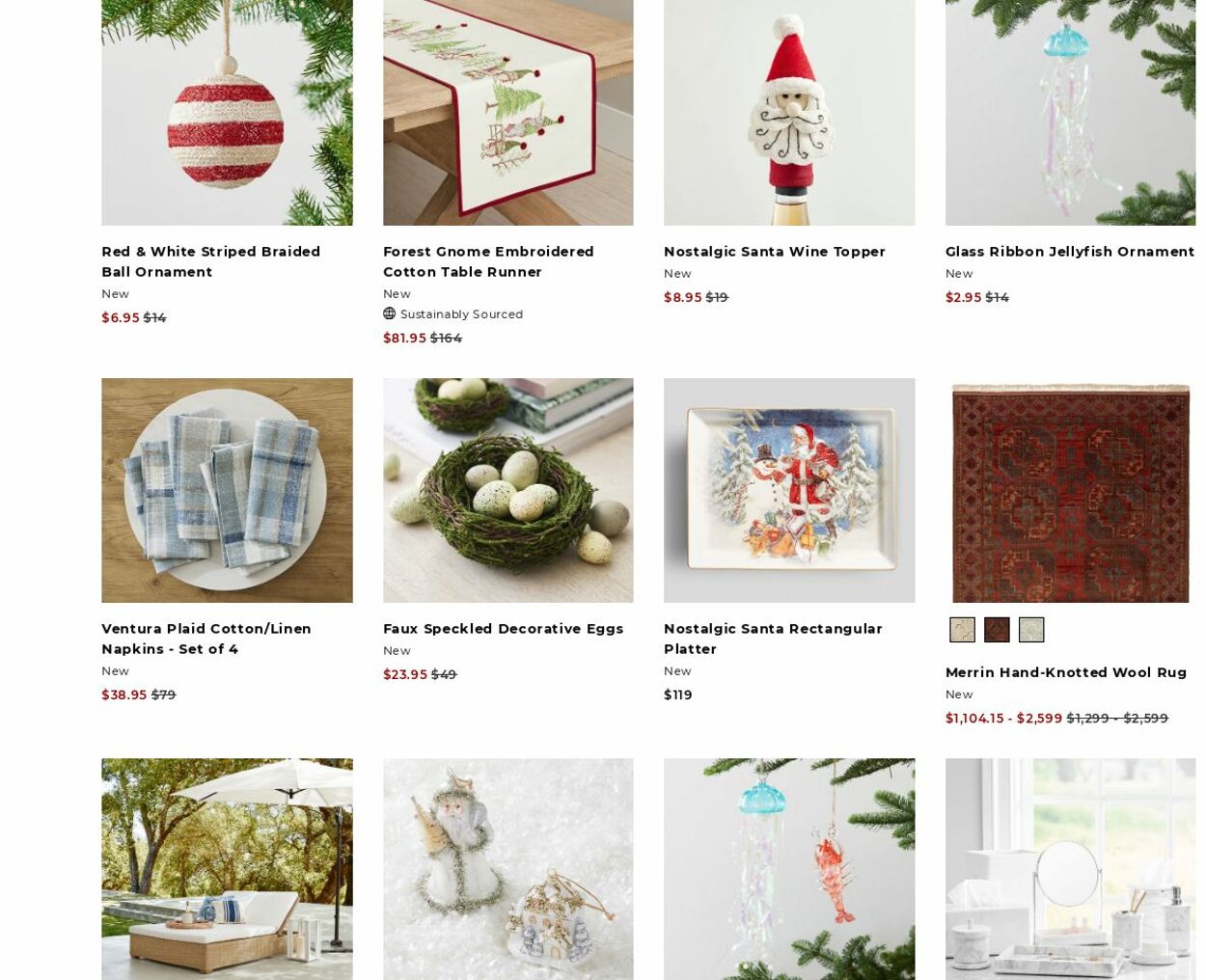This screenshot has height=980, width=1206.
Task: Open Nostalgic Santa Wine Topper title link
Action: coord(775,252)
